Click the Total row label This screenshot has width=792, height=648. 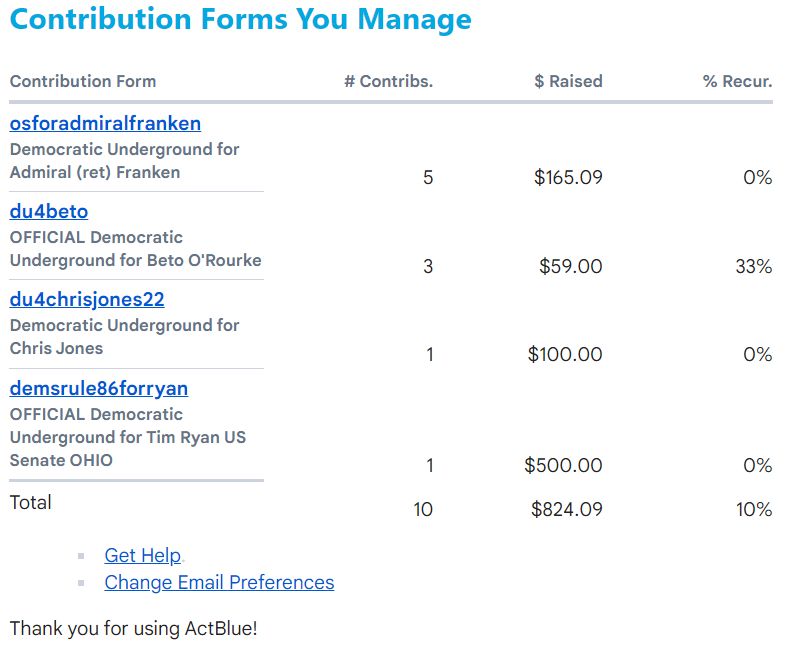tap(31, 503)
